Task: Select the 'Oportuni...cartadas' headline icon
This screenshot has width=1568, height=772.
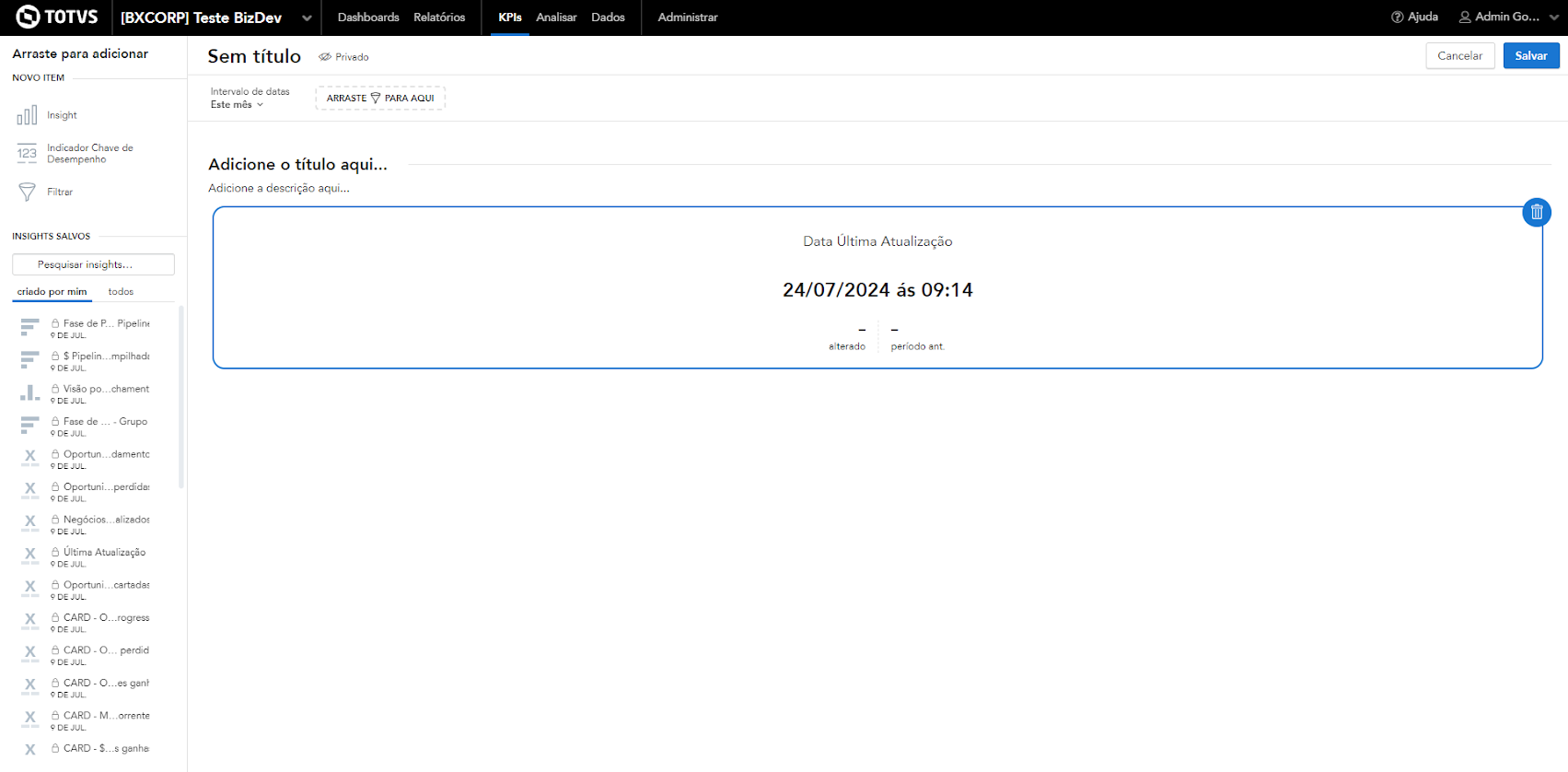Action: 30,589
